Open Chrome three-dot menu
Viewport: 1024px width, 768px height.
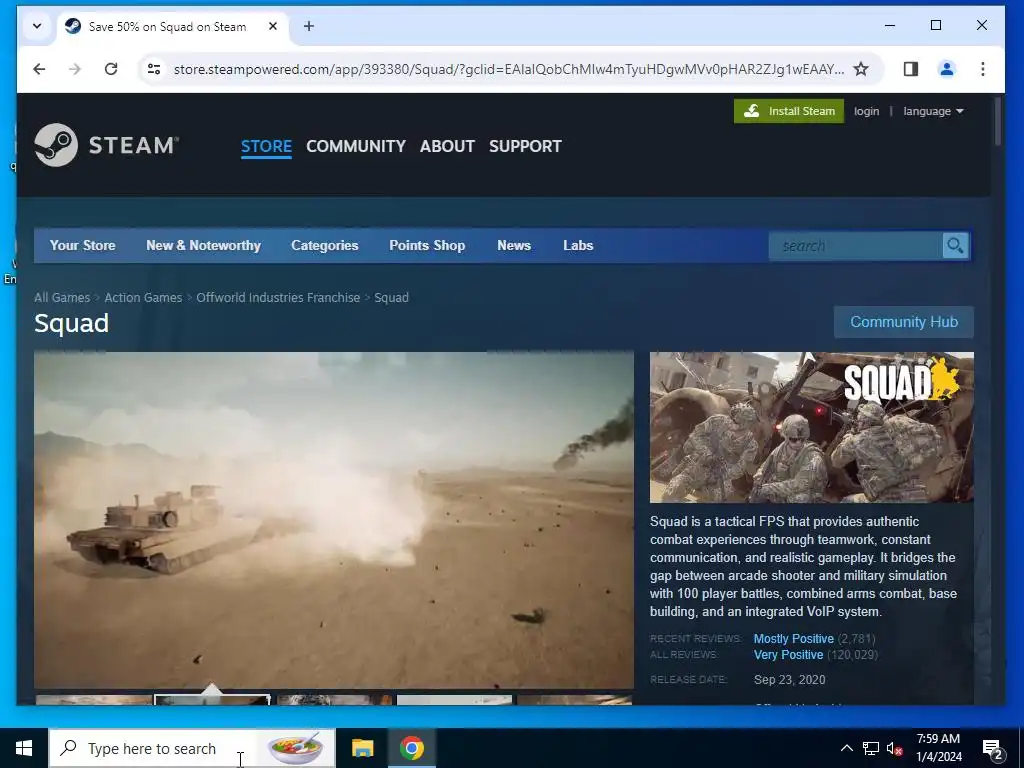982,69
